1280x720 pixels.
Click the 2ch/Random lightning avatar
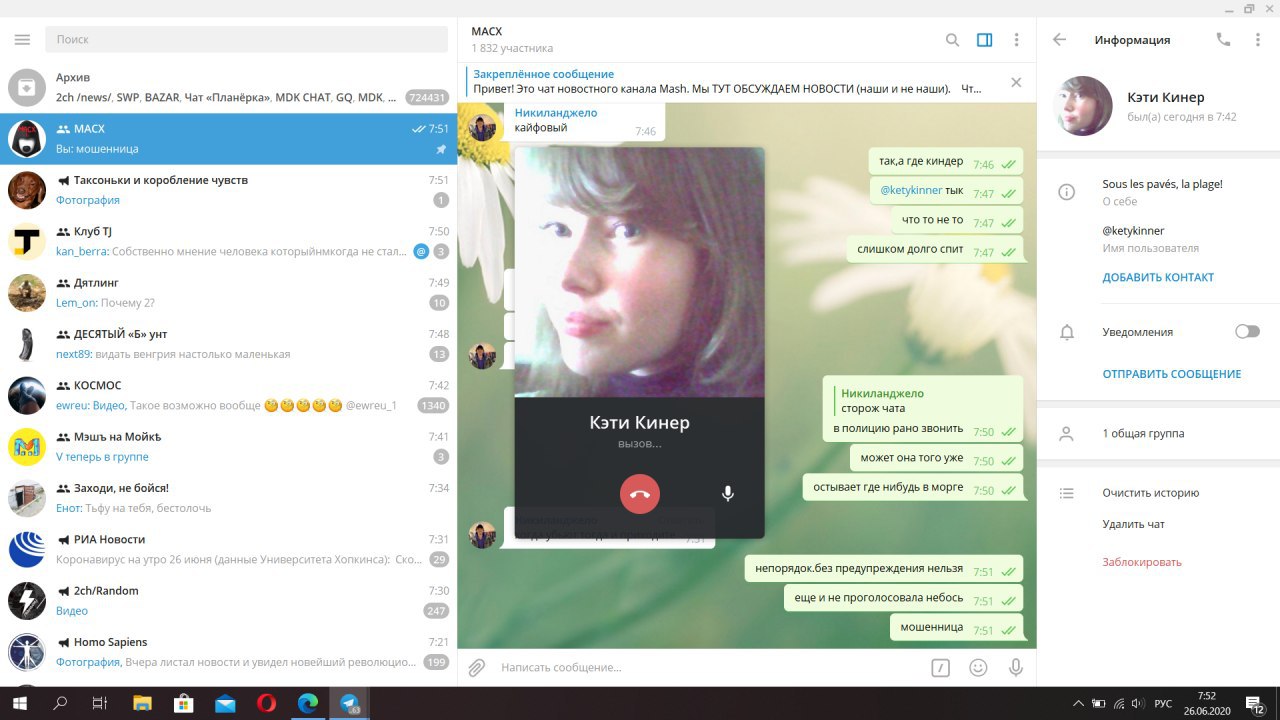(x=27, y=601)
